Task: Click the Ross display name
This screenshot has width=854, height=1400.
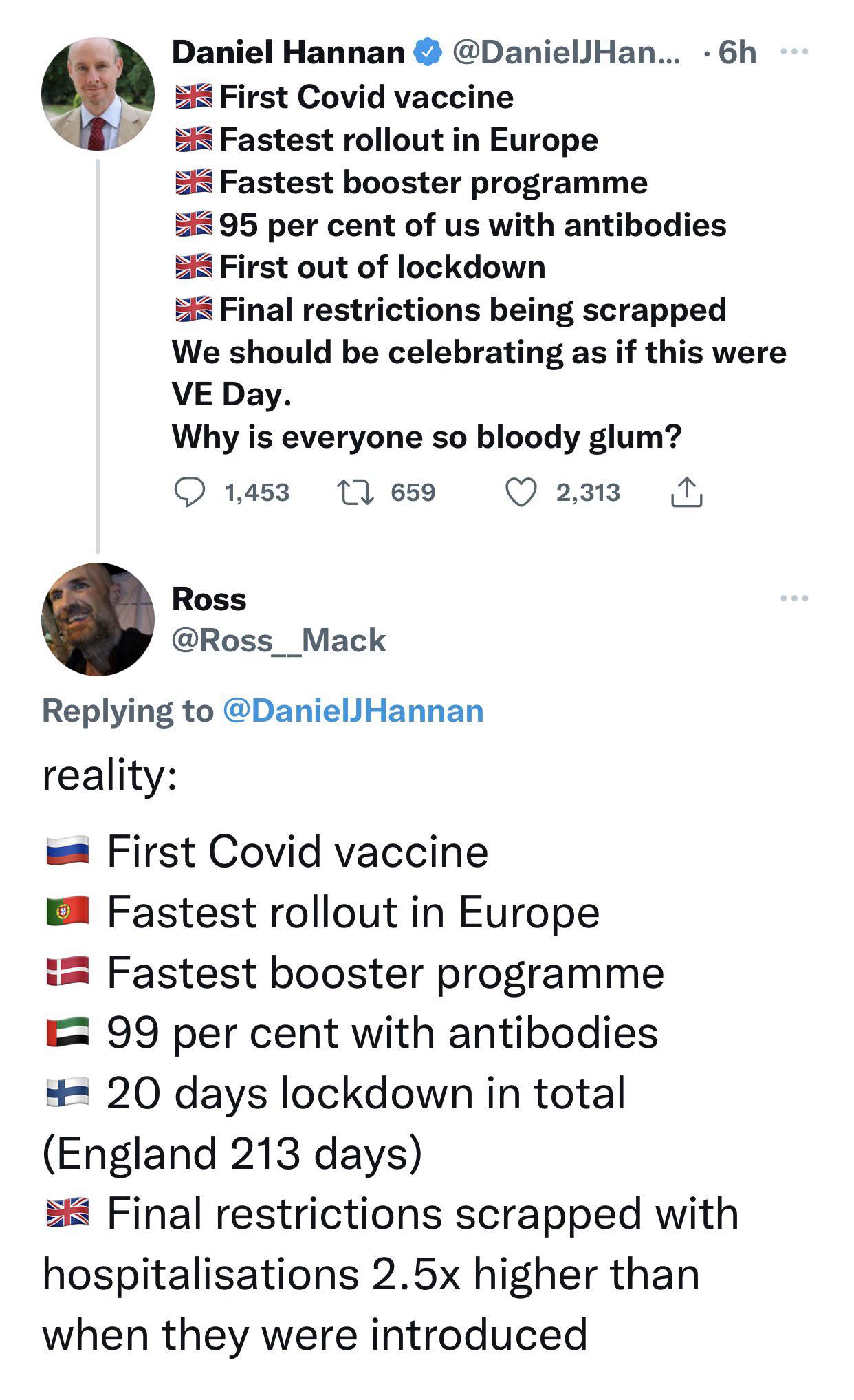Action: click(209, 599)
